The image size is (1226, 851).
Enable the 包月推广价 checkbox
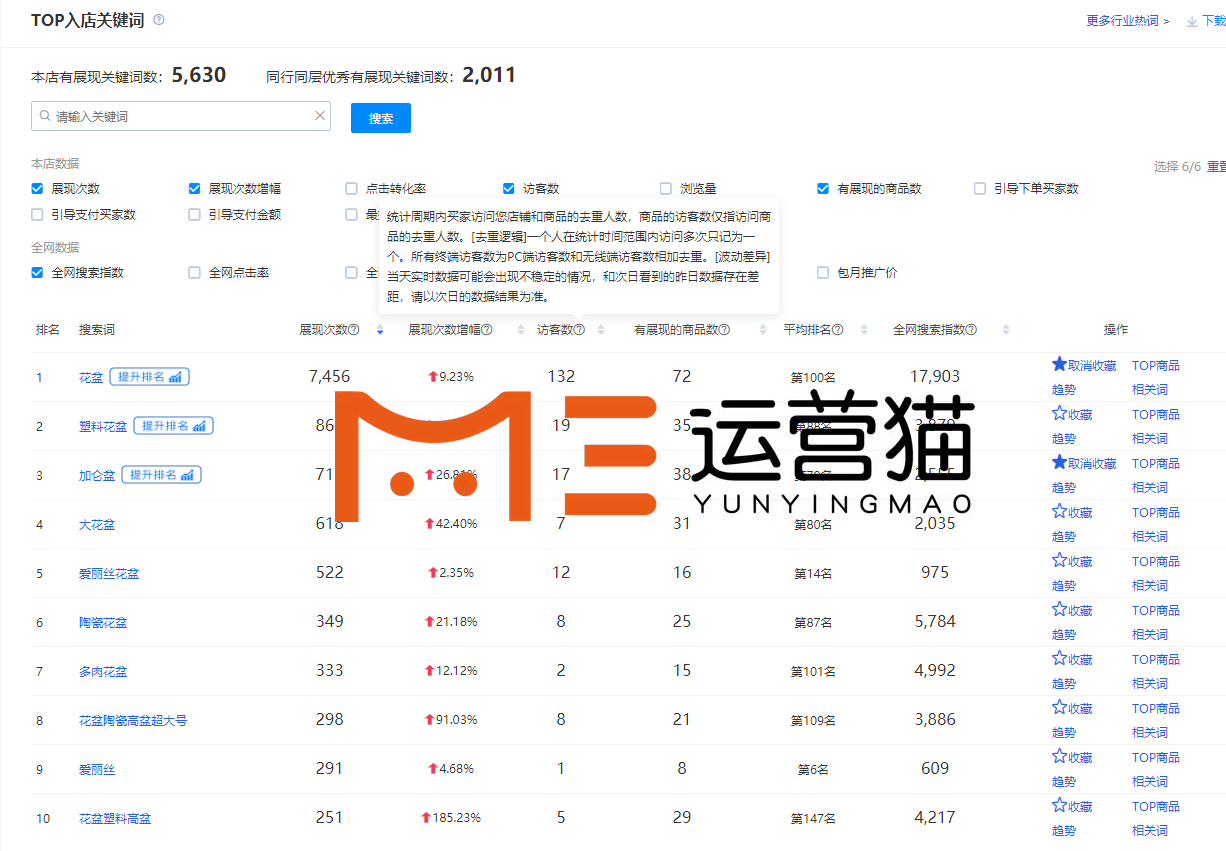823,272
